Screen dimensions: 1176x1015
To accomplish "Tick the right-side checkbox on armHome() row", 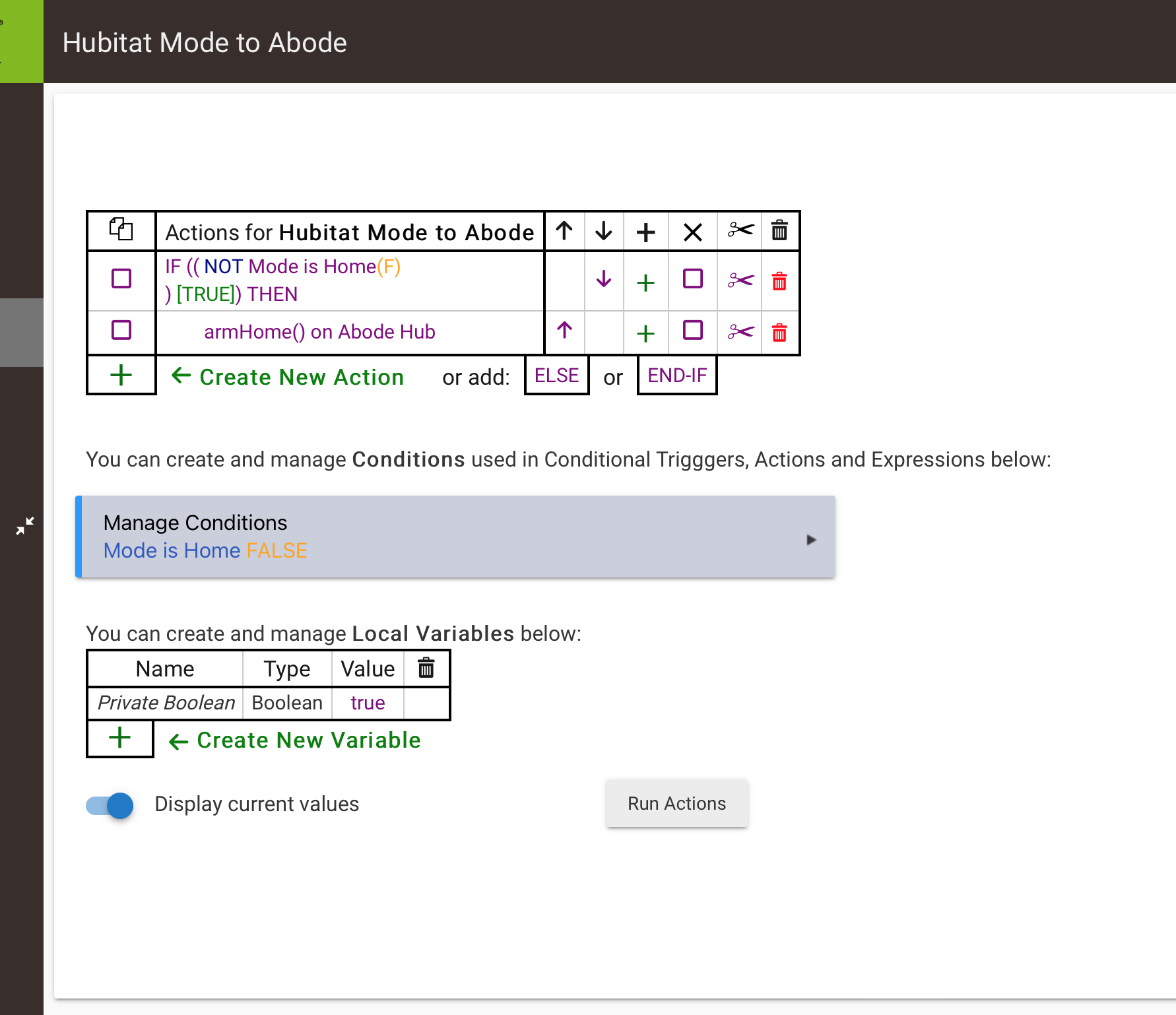I will pos(693,330).
